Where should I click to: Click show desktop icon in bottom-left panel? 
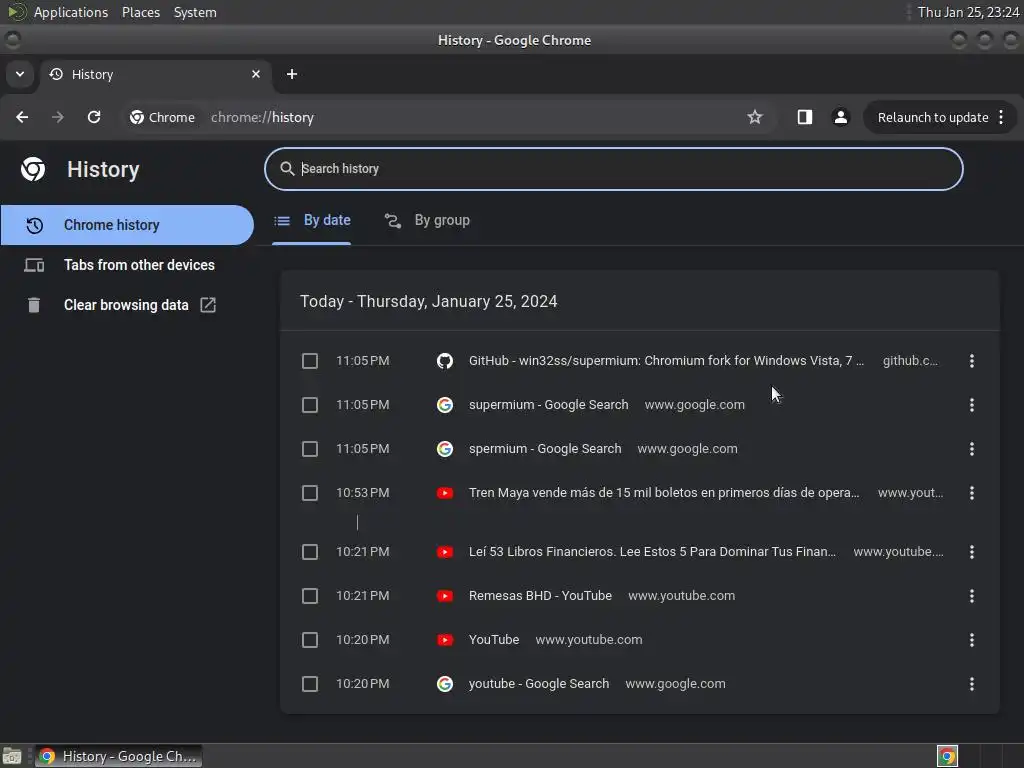pos(12,756)
